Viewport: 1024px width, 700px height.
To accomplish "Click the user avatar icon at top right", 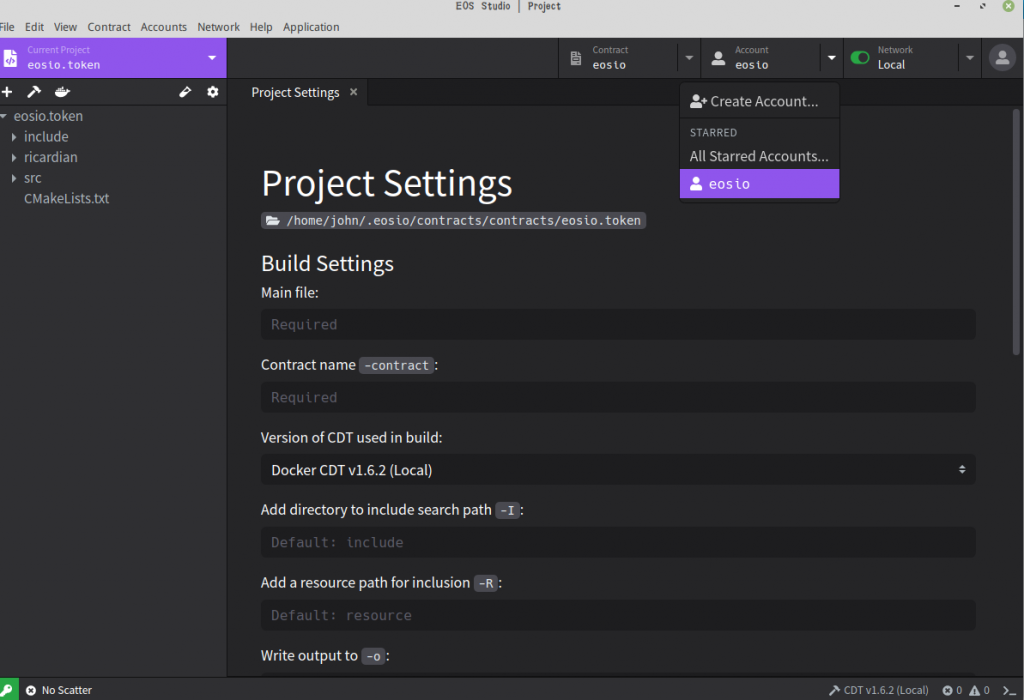I will coord(1001,58).
